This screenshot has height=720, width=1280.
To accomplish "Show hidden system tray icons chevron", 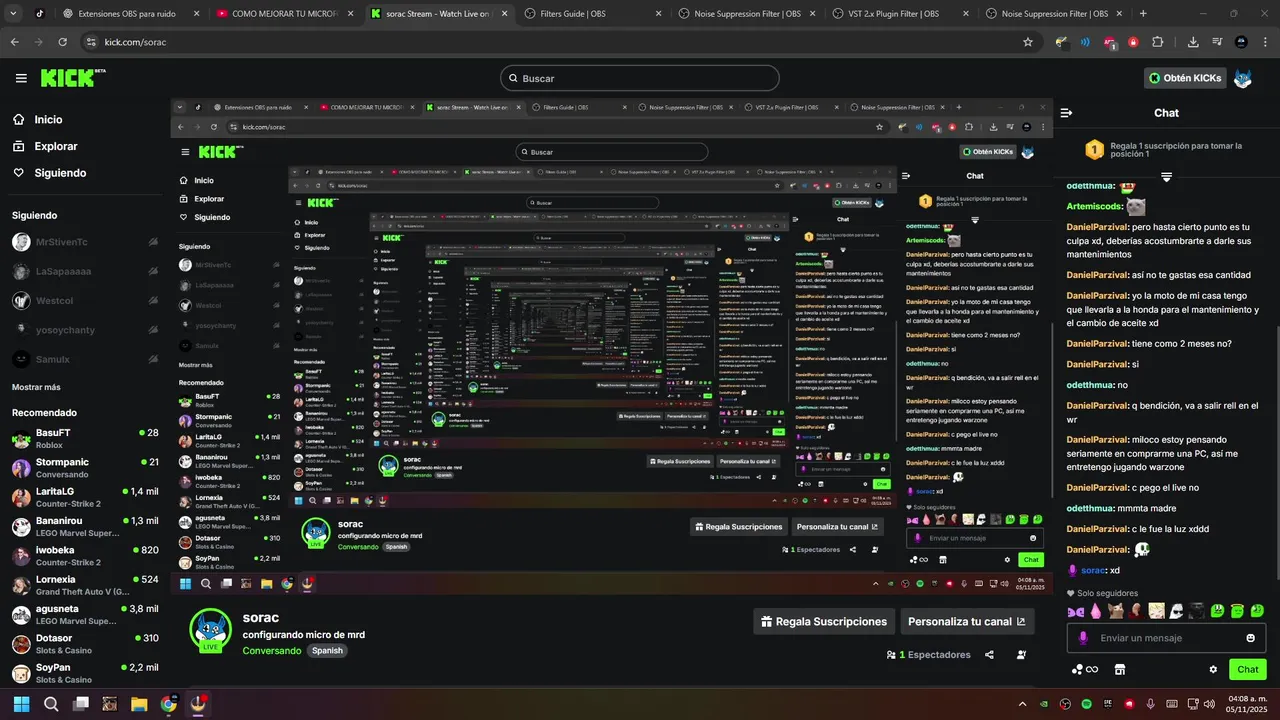I will coord(1022,704).
